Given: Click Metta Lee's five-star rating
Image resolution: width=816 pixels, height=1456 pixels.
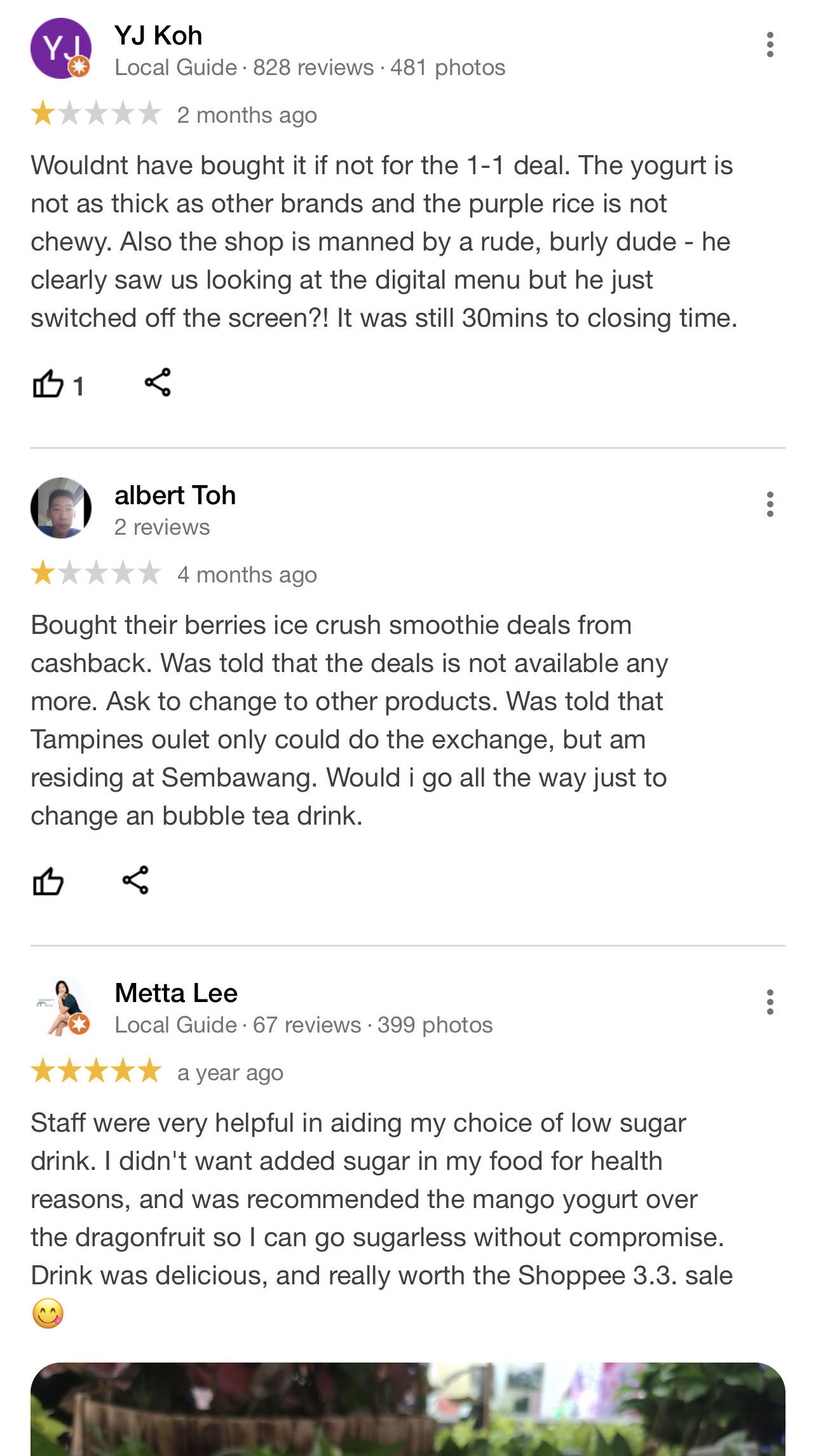Looking at the screenshot, I should click(x=96, y=1071).
